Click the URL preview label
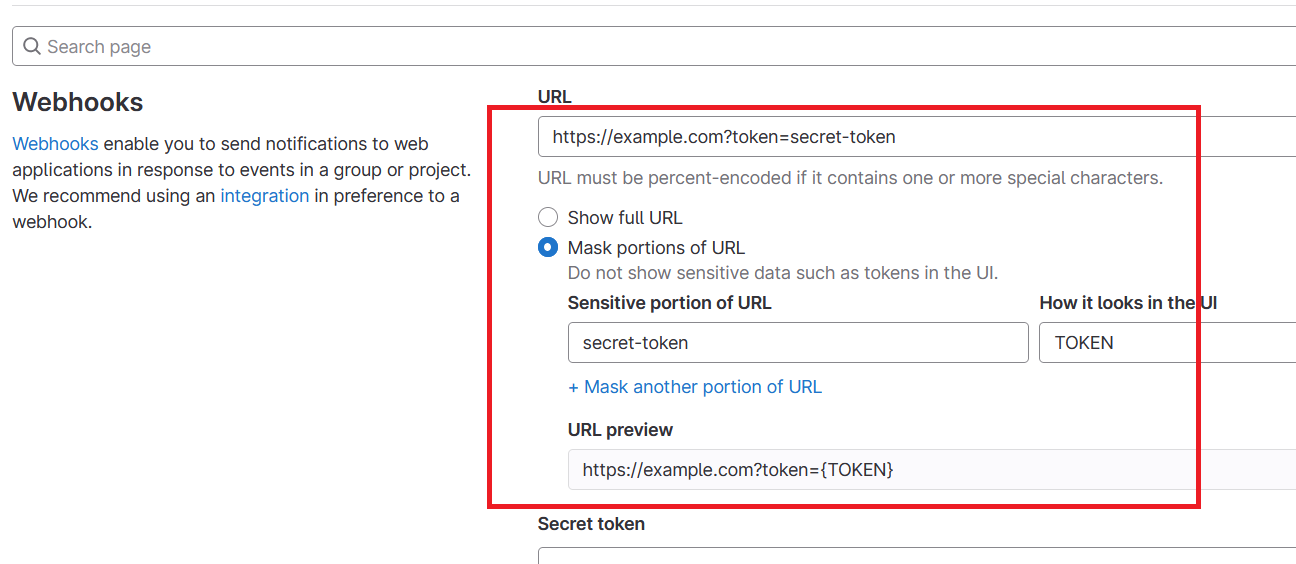The width and height of the screenshot is (1296, 564). [620, 430]
